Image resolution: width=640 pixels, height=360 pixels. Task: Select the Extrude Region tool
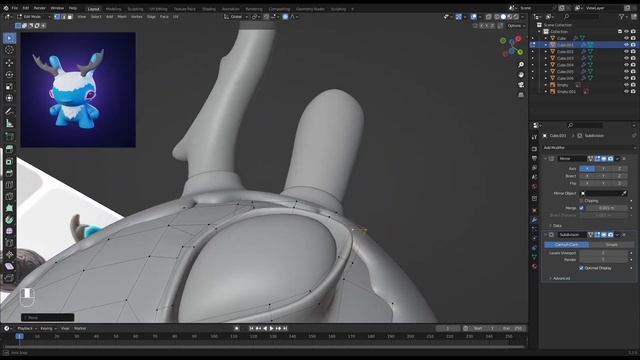[9, 149]
